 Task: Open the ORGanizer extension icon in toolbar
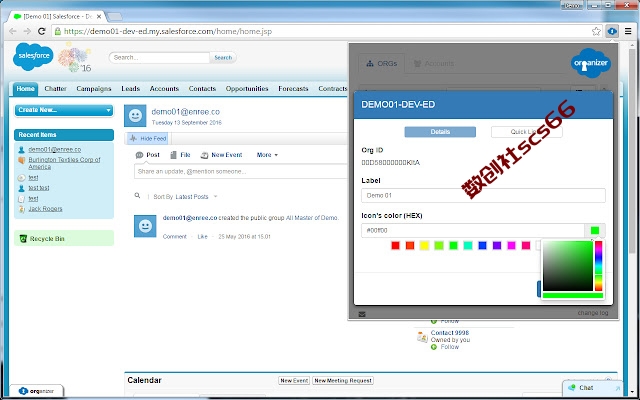tap(612, 31)
